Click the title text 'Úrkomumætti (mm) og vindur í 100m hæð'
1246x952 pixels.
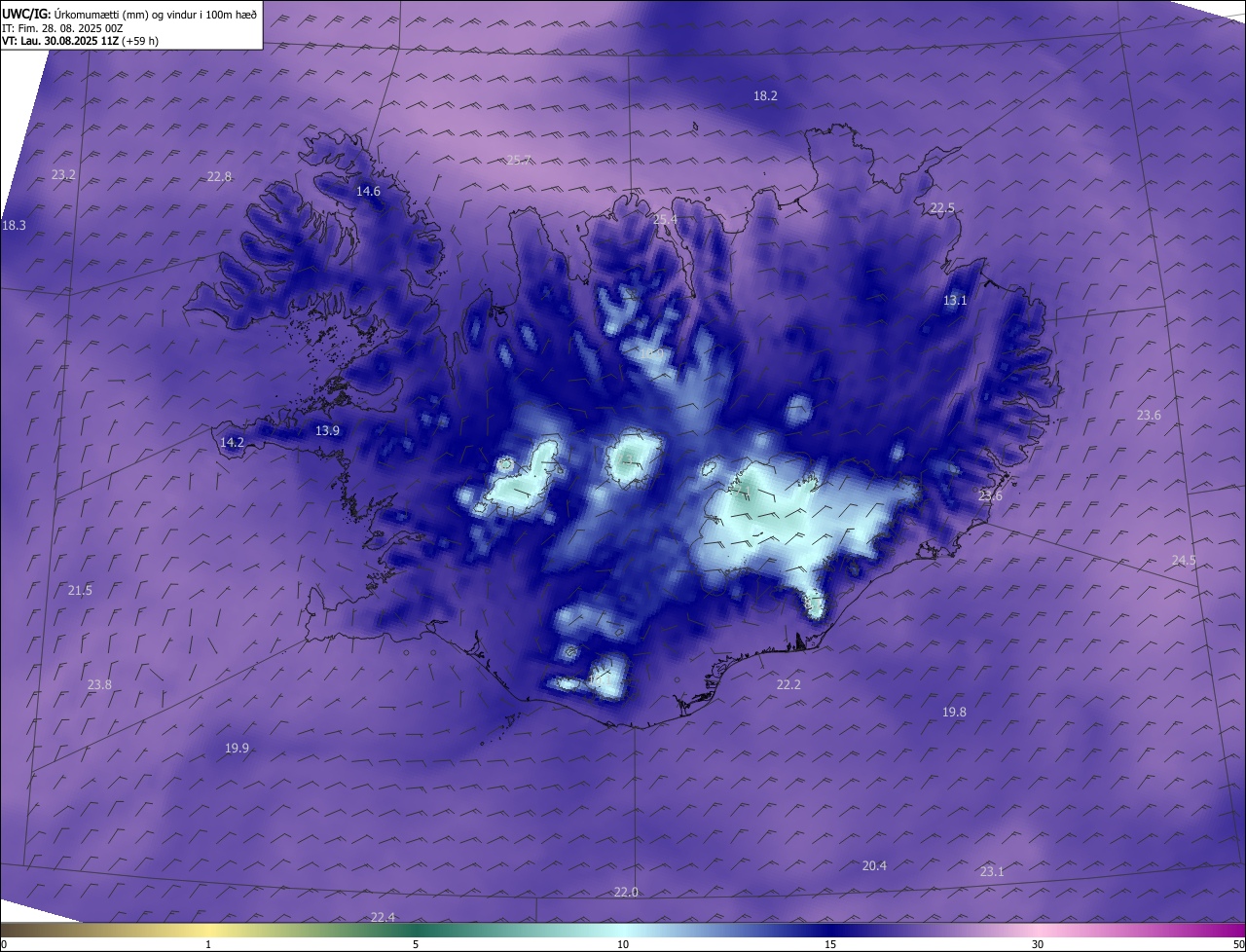pos(156,14)
